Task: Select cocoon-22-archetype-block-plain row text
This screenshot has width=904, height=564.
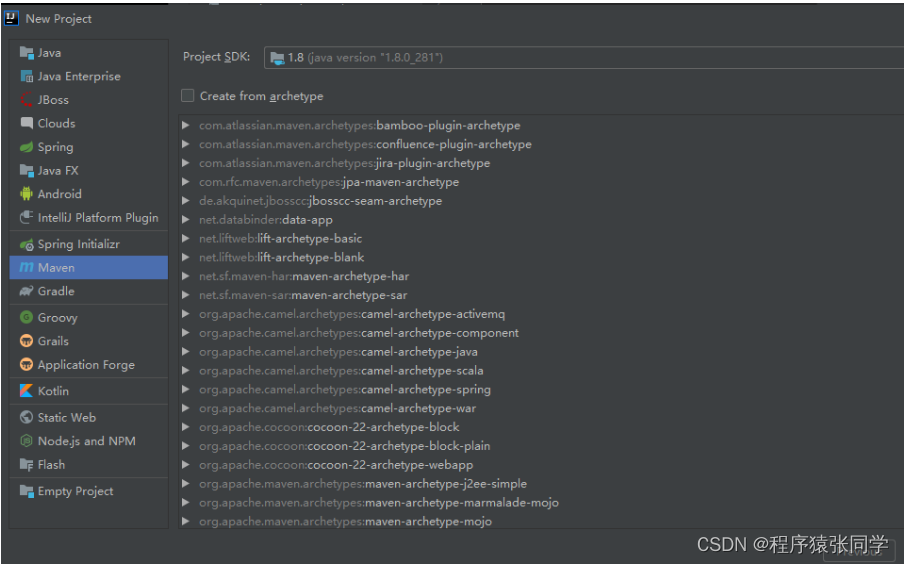Action: click(x=344, y=446)
